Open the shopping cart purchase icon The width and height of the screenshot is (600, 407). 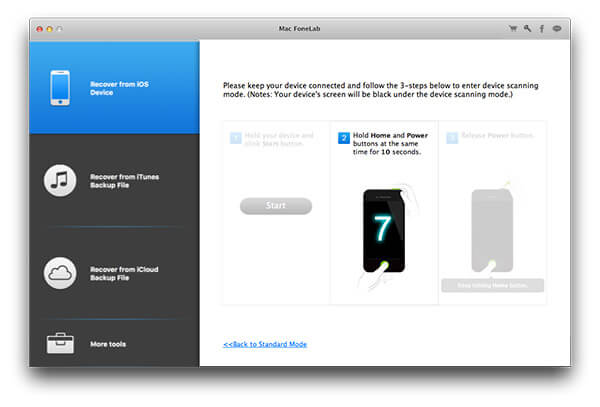[x=513, y=29]
